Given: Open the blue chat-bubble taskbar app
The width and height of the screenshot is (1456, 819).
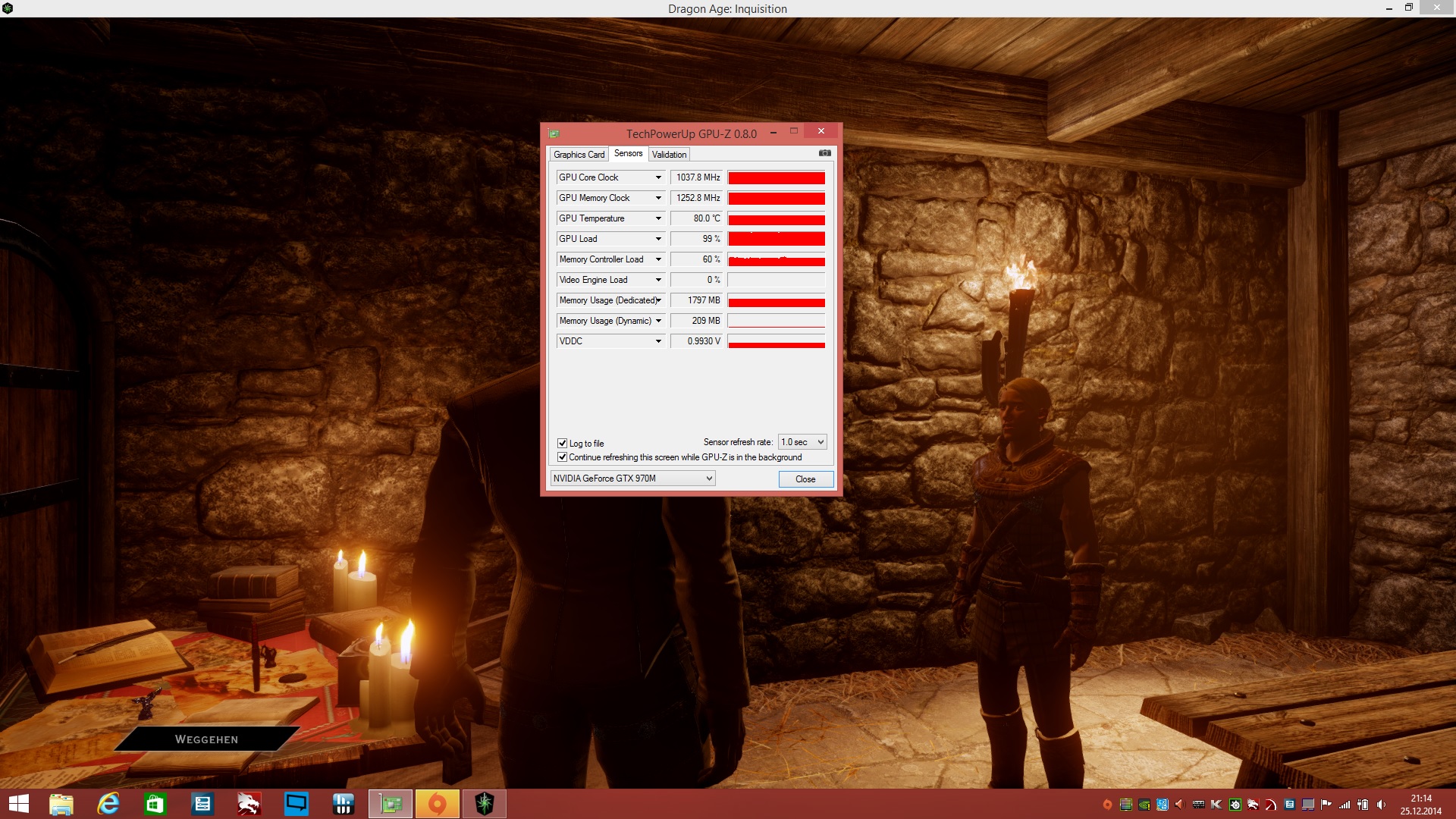Looking at the screenshot, I should [x=297, y=804].
